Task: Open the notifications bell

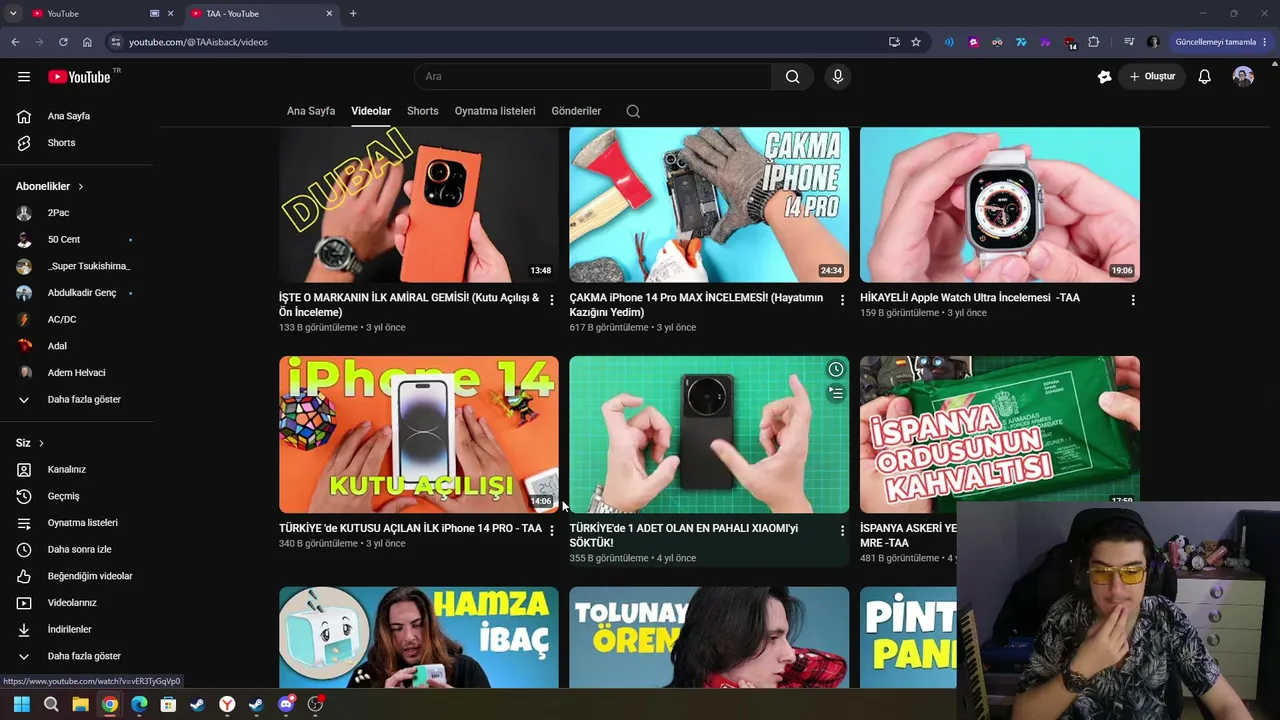Action: pos(1205,77)
